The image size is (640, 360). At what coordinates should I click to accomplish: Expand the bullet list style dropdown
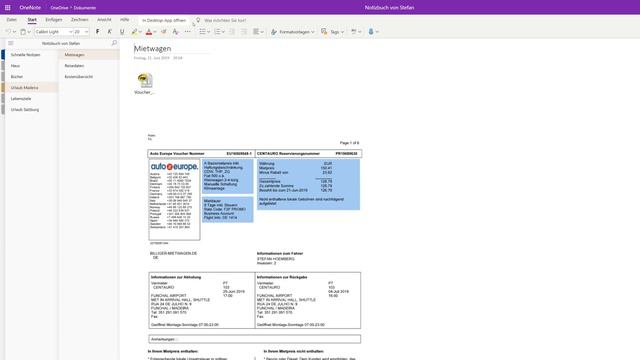pos(209,32)
